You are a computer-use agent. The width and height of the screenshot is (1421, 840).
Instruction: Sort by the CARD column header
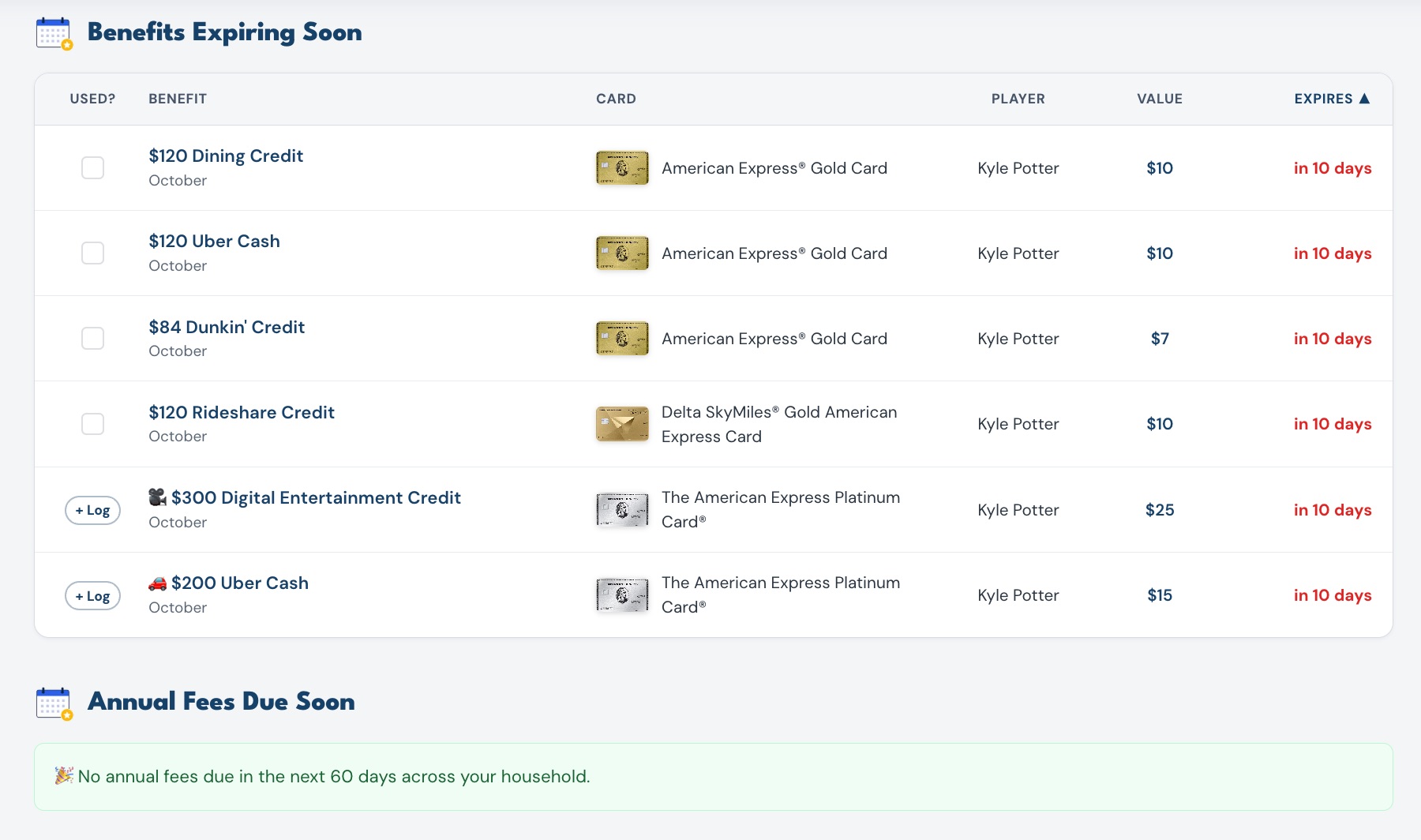(616, 99)
